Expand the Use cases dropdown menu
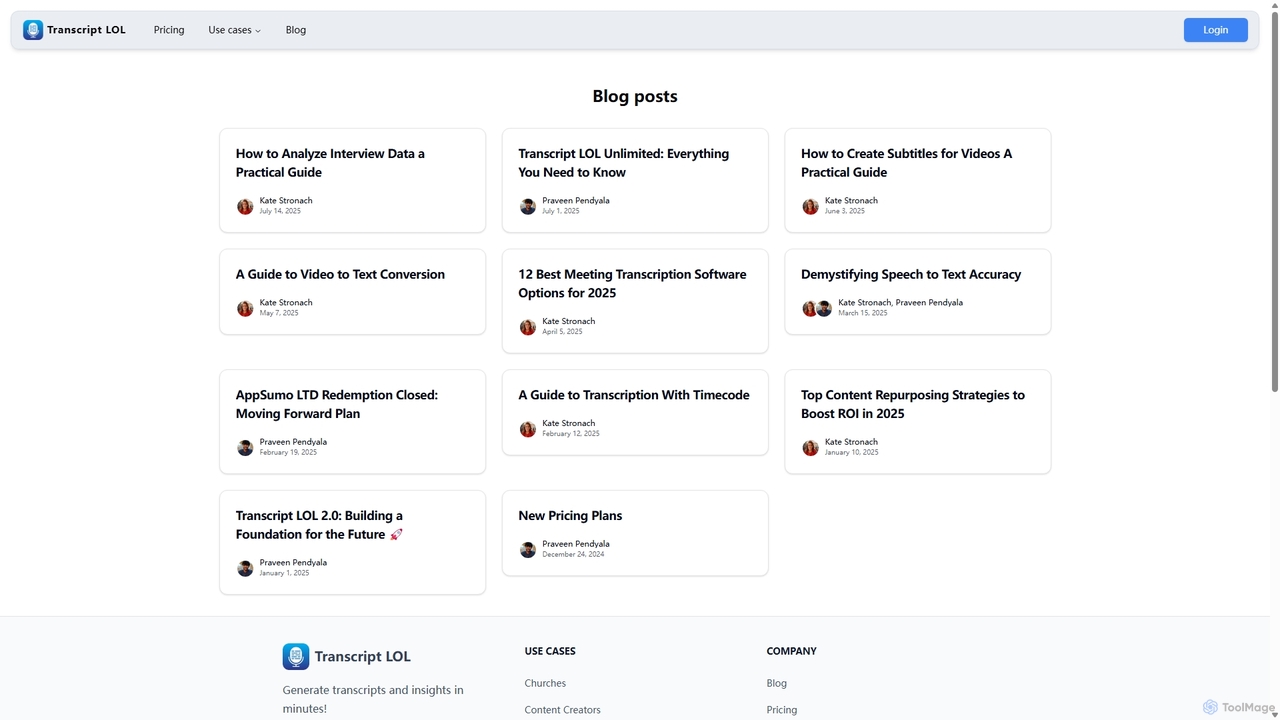 [234, 30]
